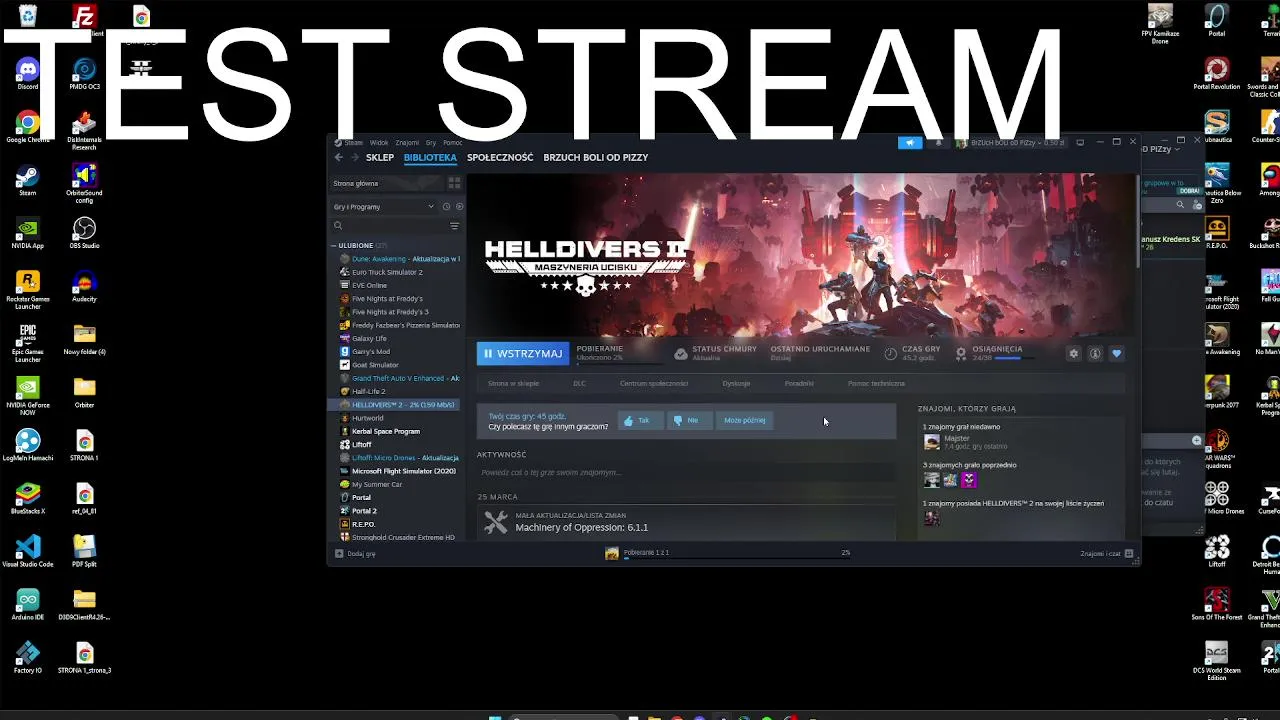Open the BRZUCH BOLI OD PIZZY profile tab
This screenshot has height=720, width=1280.
[x=595, y=157]
